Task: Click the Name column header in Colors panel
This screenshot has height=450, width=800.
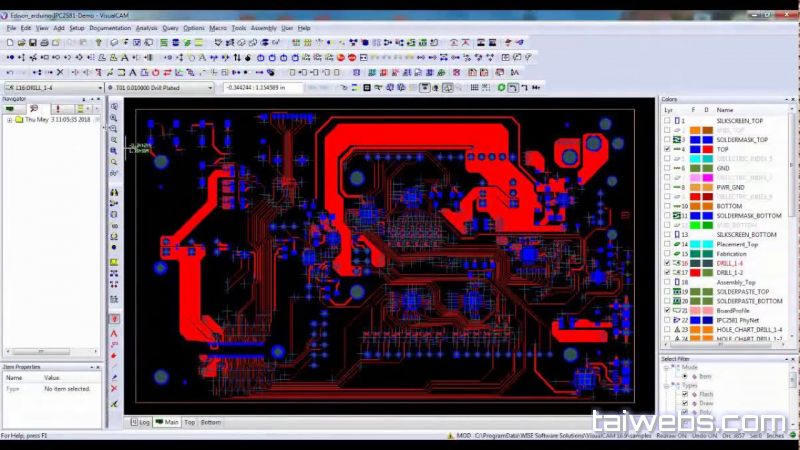Action: pyautogui.click(x=725, y=110)
